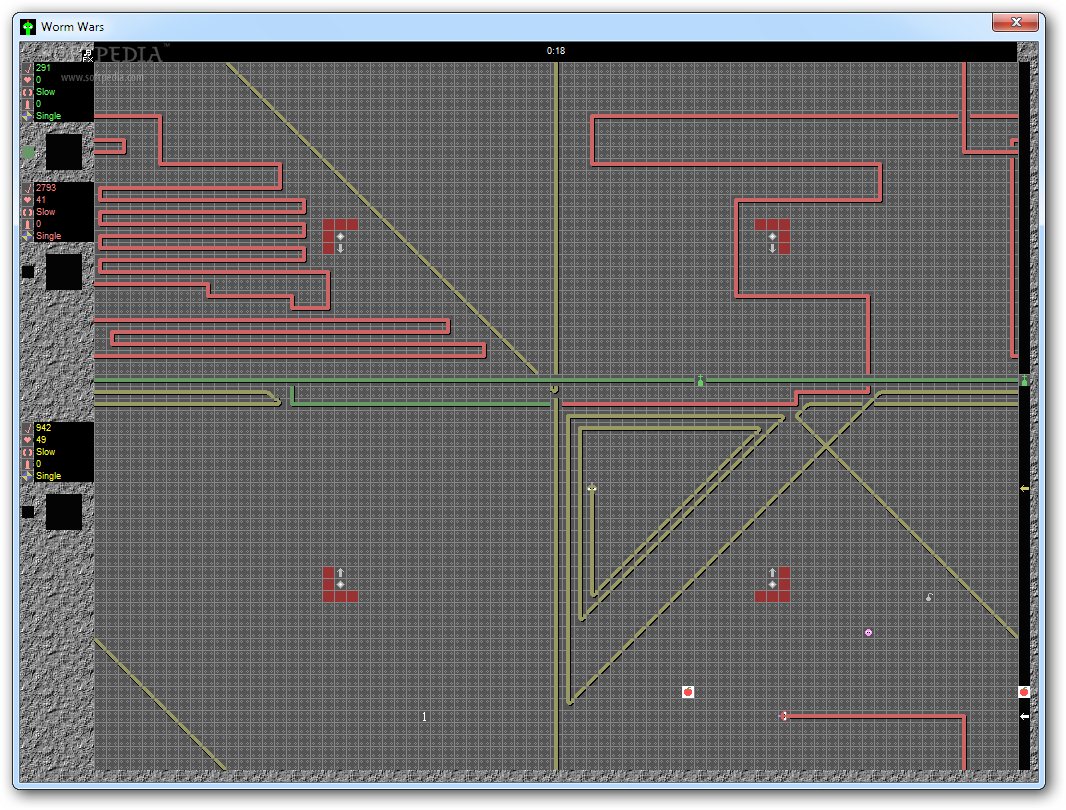The image size is (1066, 810).
Task: Click the gray bomb pickup item
Action: [x=929, y=597]
